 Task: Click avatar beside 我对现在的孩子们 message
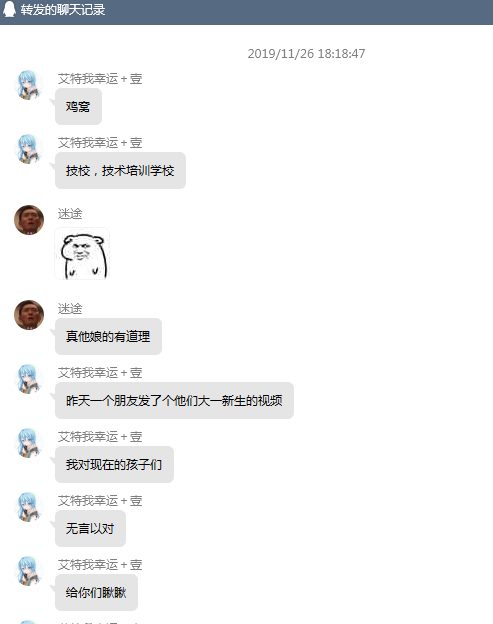tap(29, 443)
